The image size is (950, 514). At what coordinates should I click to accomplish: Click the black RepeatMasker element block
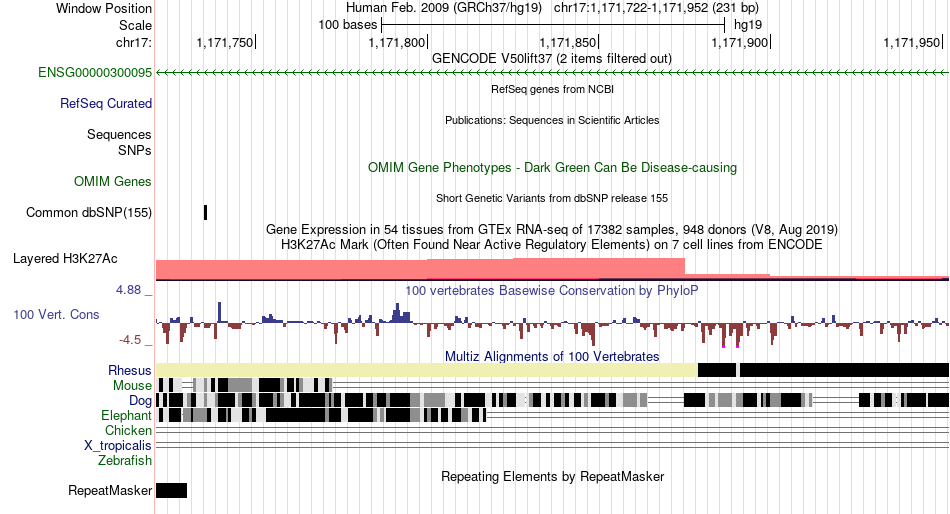click(171, 490)
